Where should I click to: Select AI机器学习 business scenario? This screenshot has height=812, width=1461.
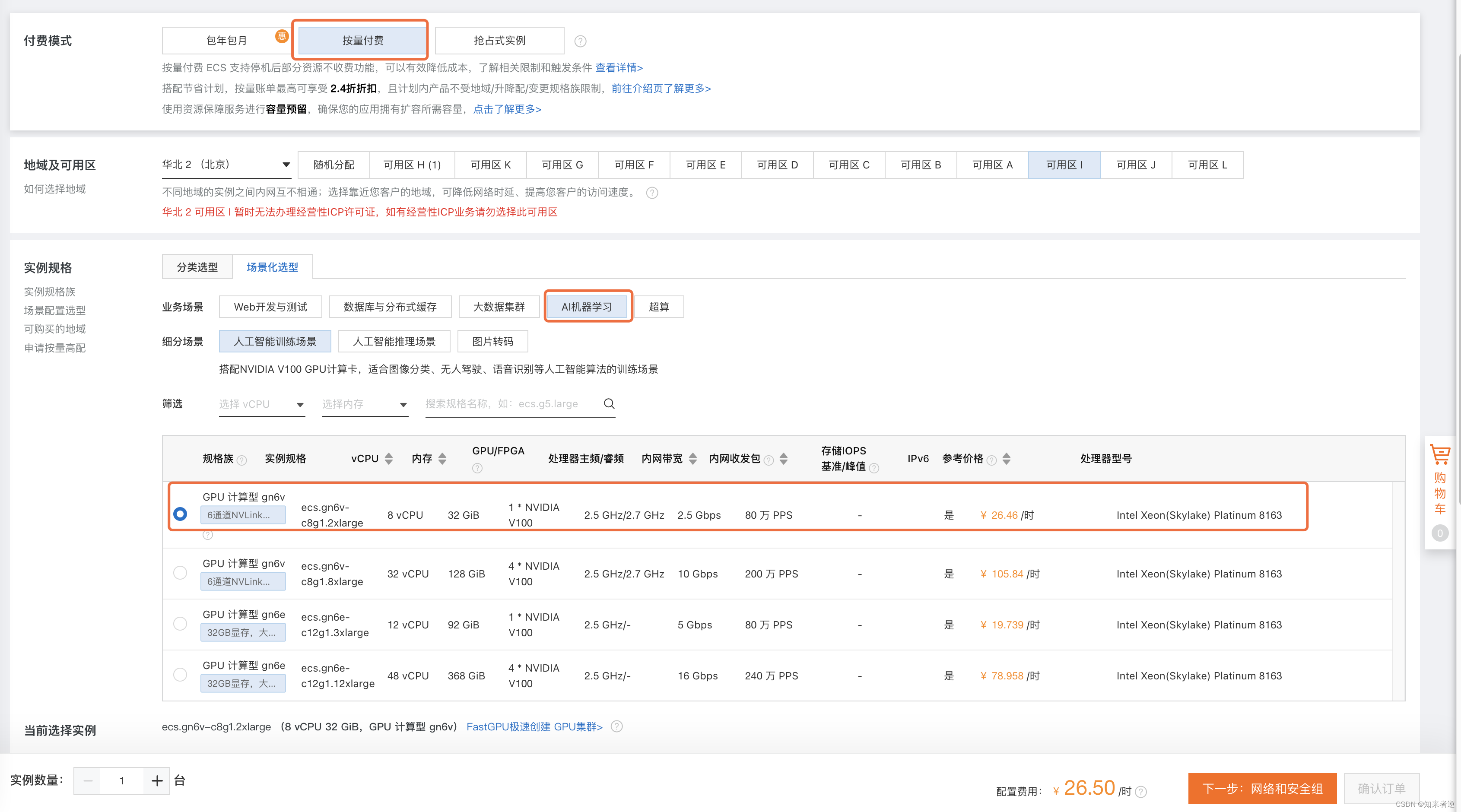[x=587, y=307]
